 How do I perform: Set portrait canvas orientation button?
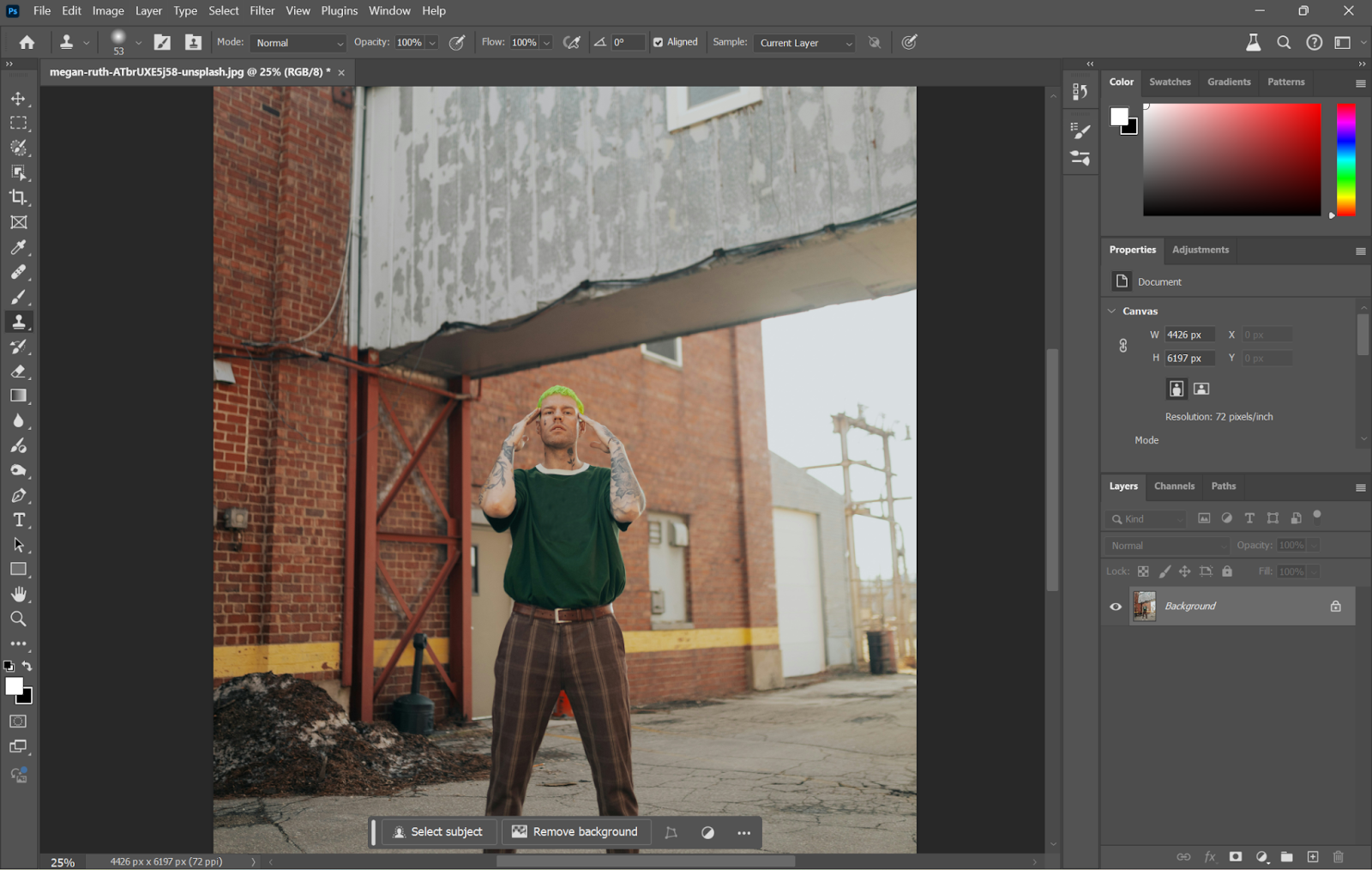[1176, 389]
